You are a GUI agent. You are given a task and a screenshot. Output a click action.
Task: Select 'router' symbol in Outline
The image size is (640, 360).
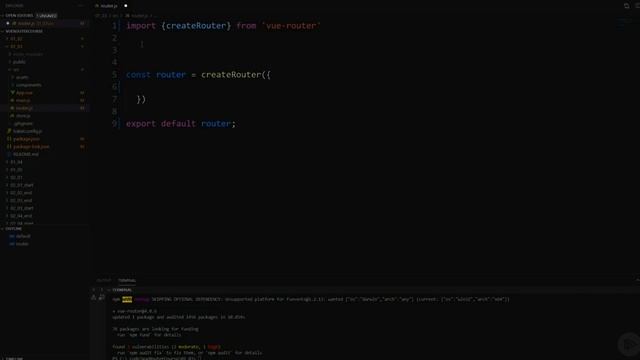coord(22,244)
